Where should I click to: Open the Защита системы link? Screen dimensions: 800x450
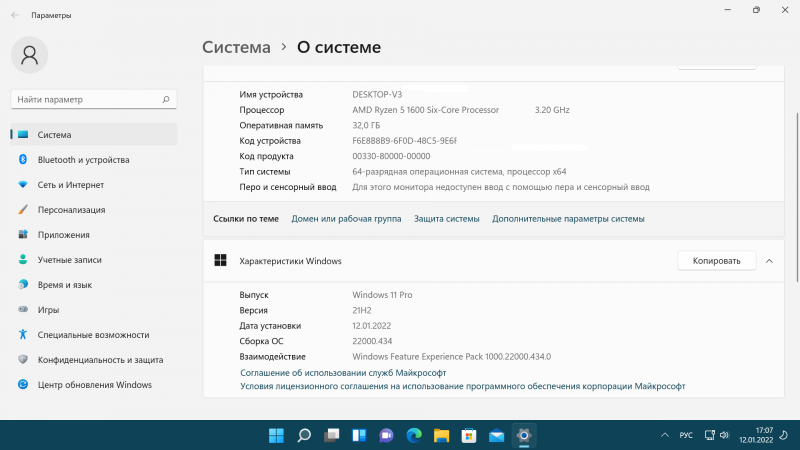click(x=447, y=218)
